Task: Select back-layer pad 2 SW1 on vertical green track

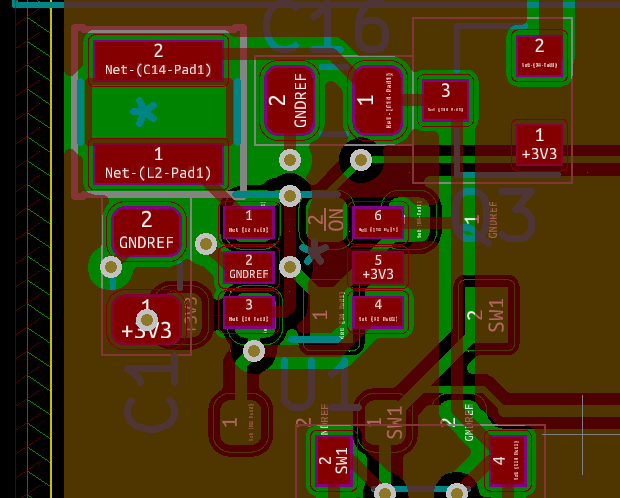Action: tap(486, 315)
